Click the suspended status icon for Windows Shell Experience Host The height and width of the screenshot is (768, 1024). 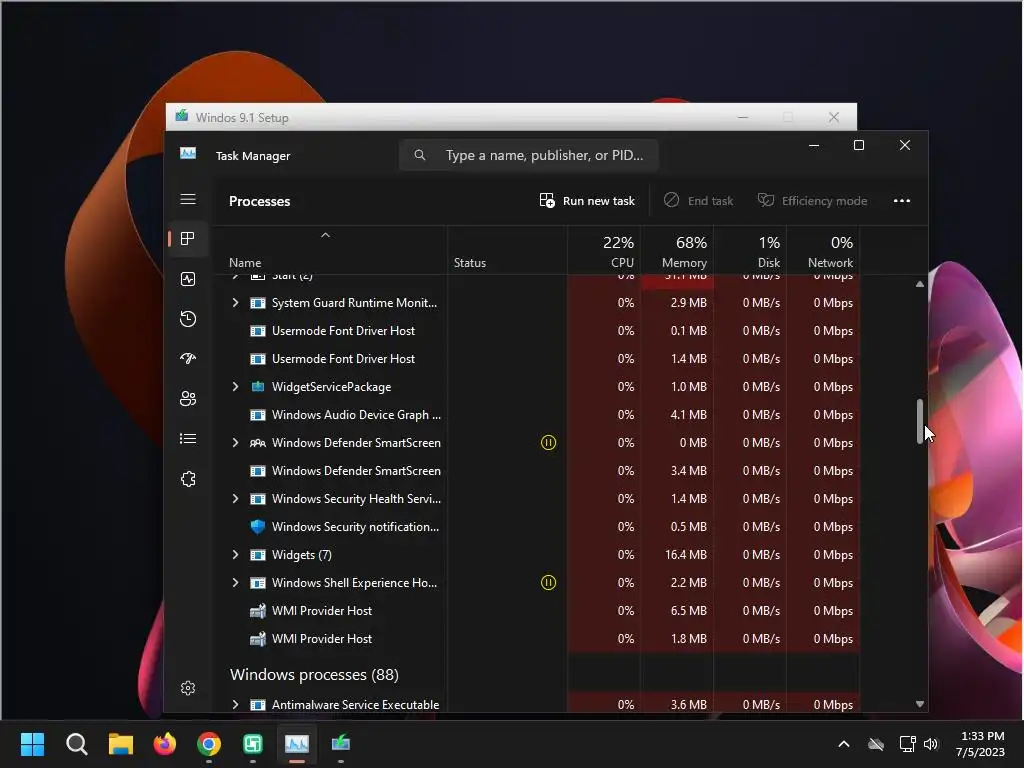tap(549, 583)
